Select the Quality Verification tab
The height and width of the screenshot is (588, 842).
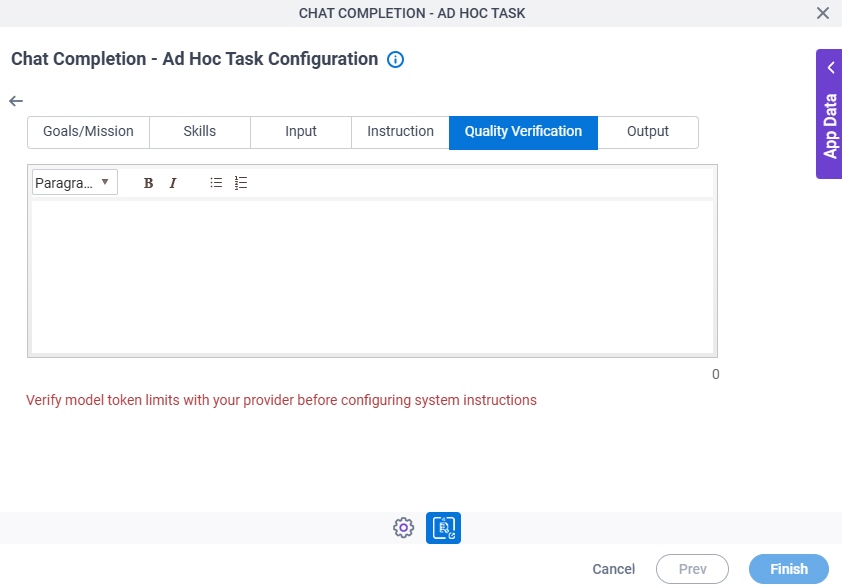pyautogui.click(x=523, y=132)
